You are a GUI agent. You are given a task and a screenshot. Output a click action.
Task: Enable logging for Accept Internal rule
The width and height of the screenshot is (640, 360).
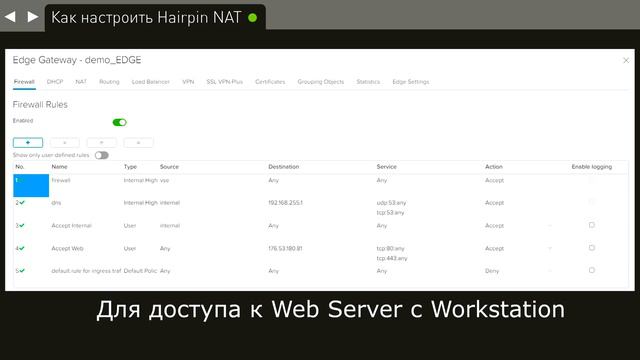[591, 225]
